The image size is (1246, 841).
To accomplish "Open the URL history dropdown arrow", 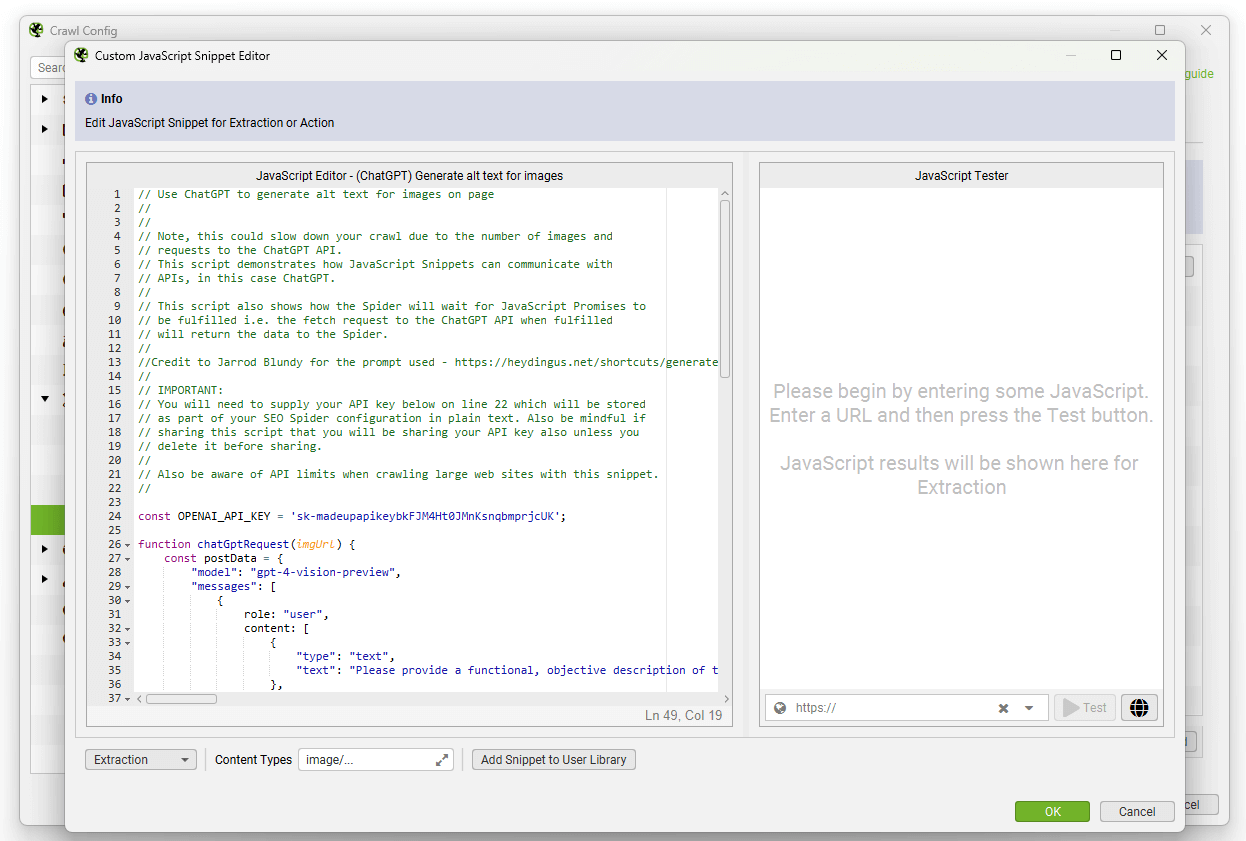I will pos(1029,708).
